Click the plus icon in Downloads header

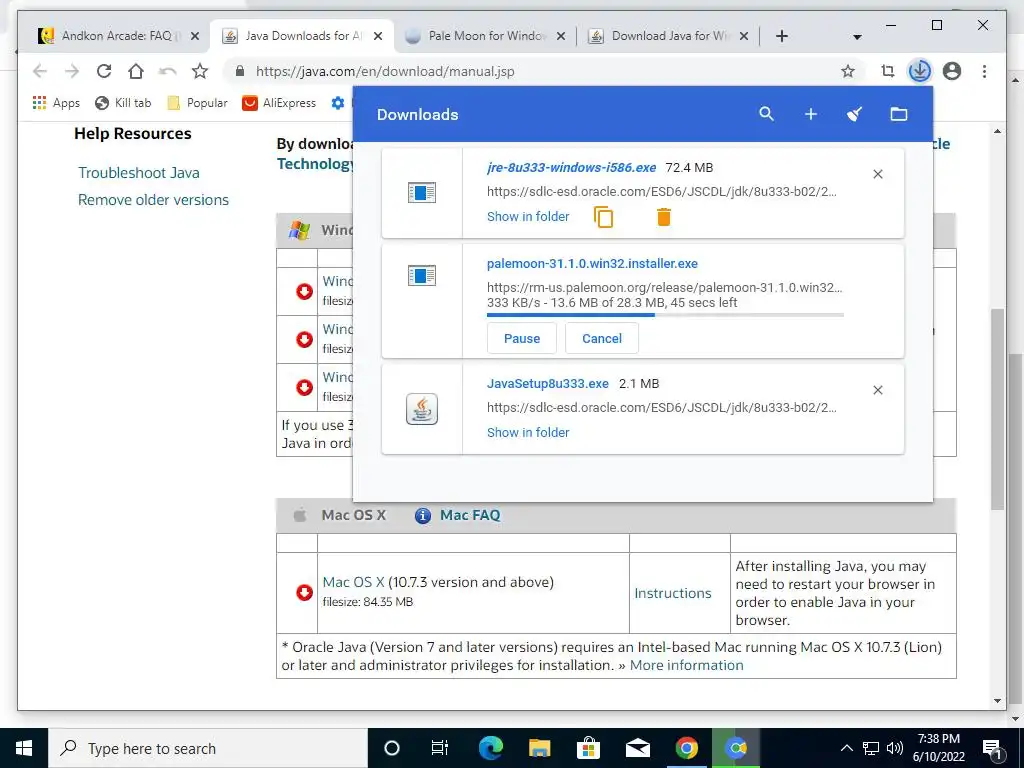[x=810, y=114]
